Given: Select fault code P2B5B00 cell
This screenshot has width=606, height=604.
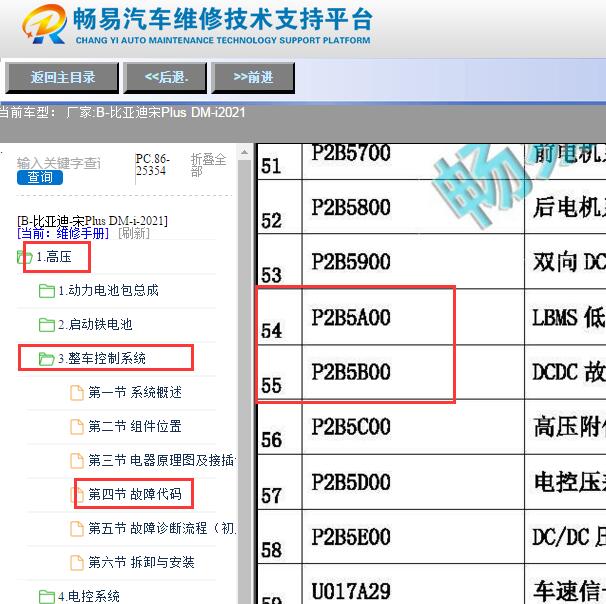Looking at the screenshot, I should [x=413, y=372].
